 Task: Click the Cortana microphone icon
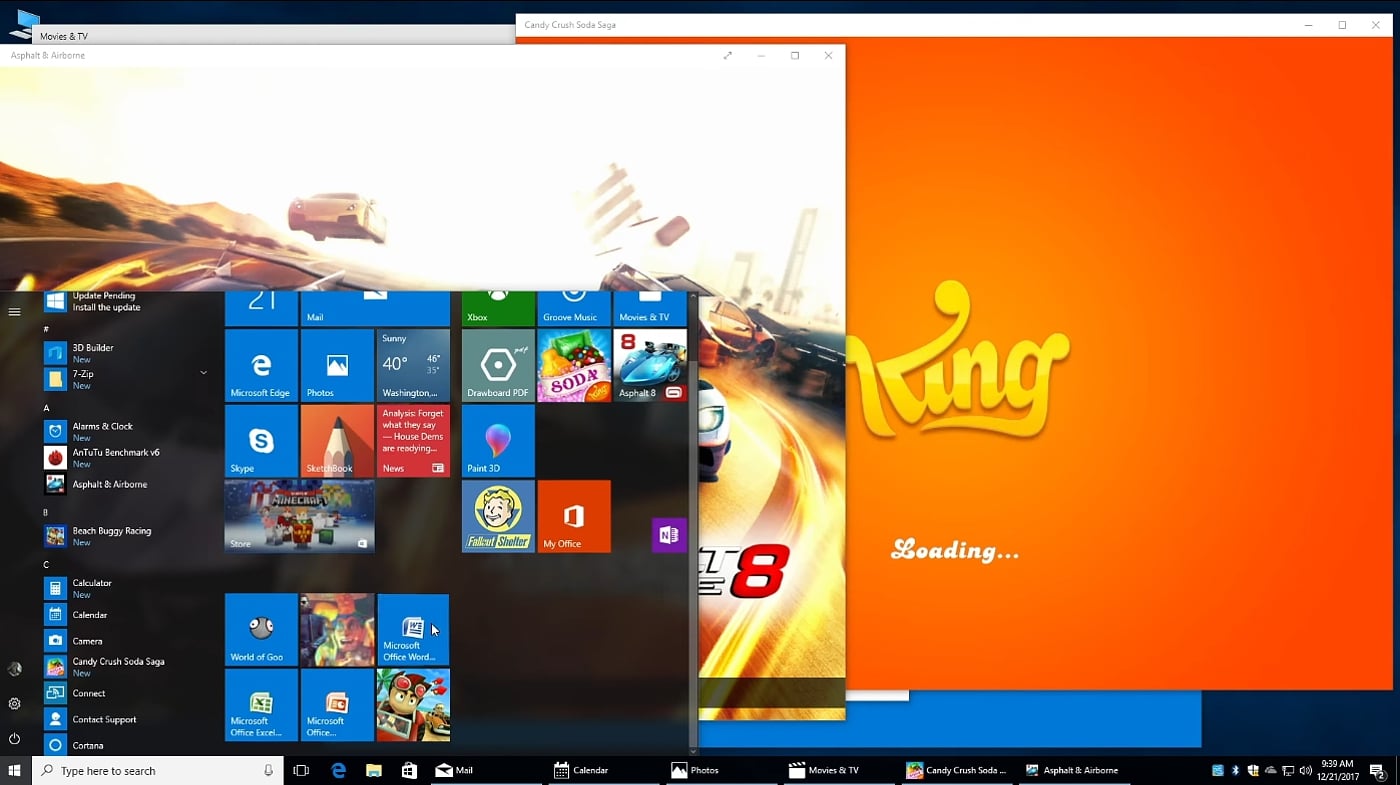[268, 771]
